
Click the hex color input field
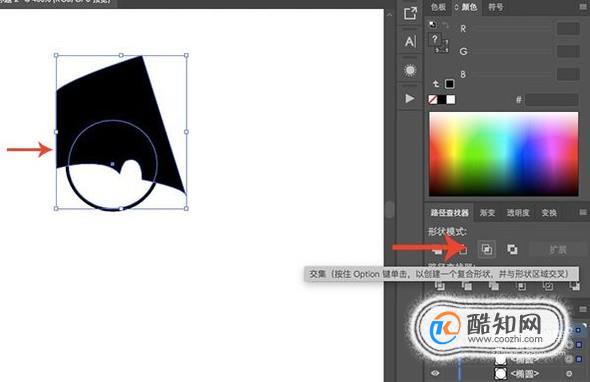(x=552, y=100)
